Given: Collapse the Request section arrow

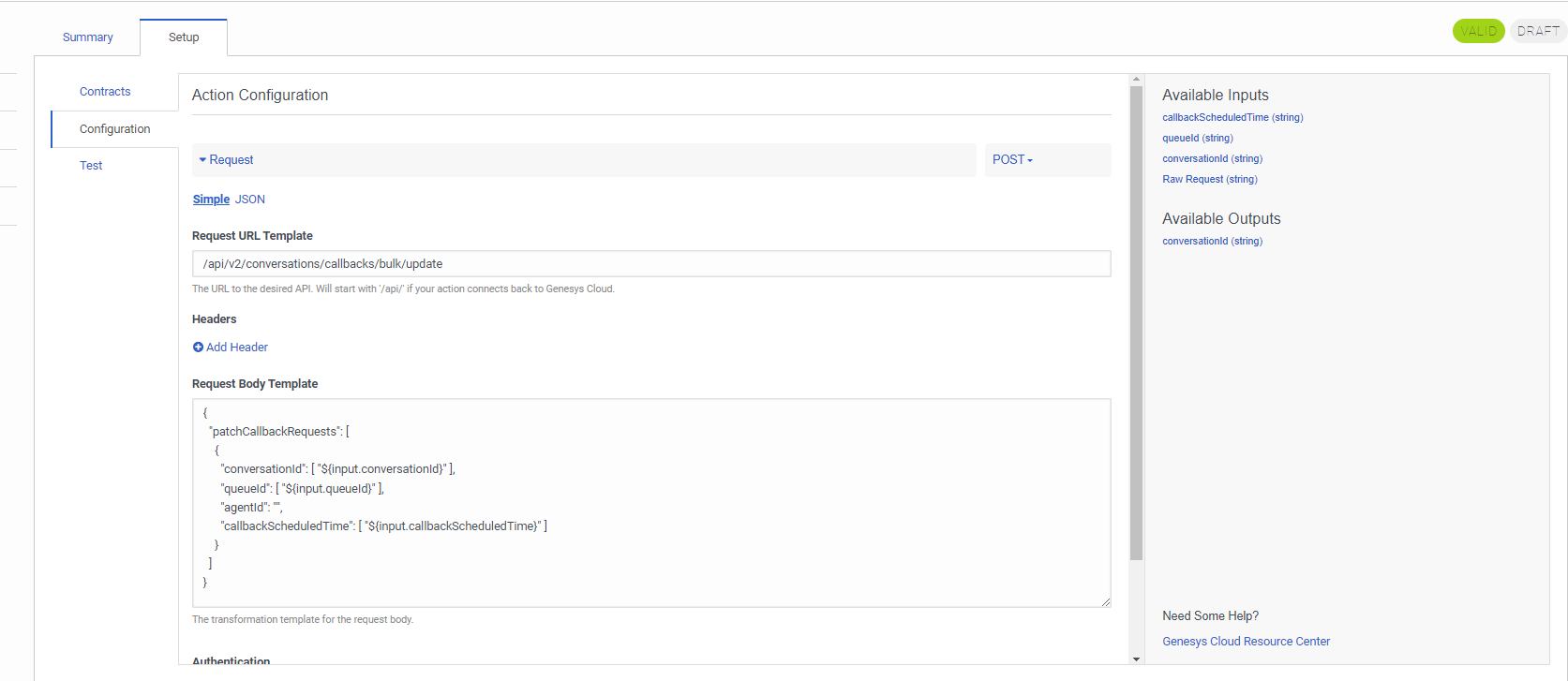Looking at the screenshot, I should click(x=202, y=160).
